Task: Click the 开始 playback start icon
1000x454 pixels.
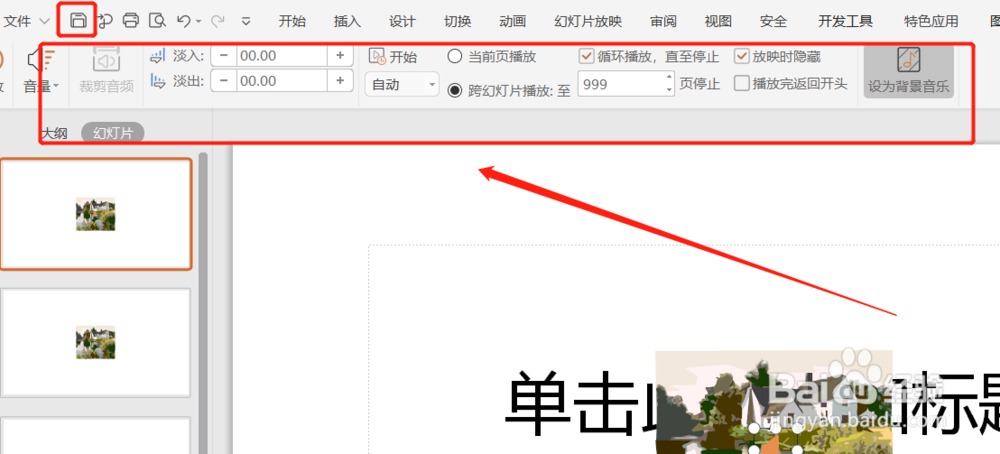Action: [x=378, y=57]
